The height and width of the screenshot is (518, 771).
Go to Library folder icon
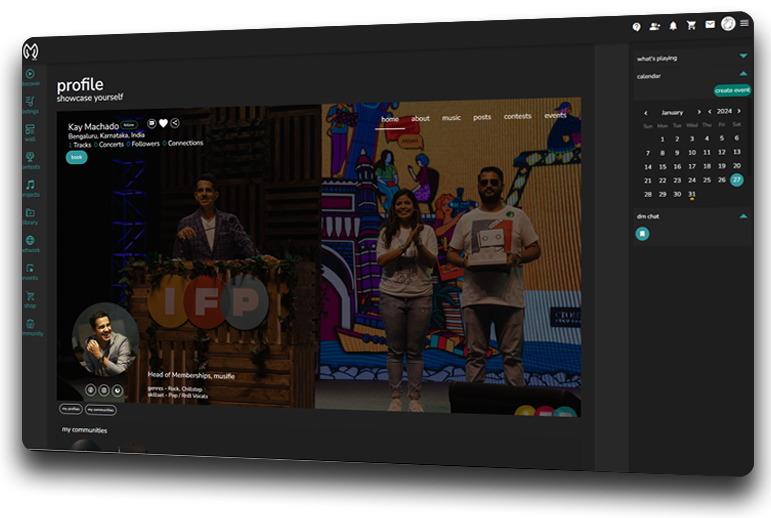31,213
